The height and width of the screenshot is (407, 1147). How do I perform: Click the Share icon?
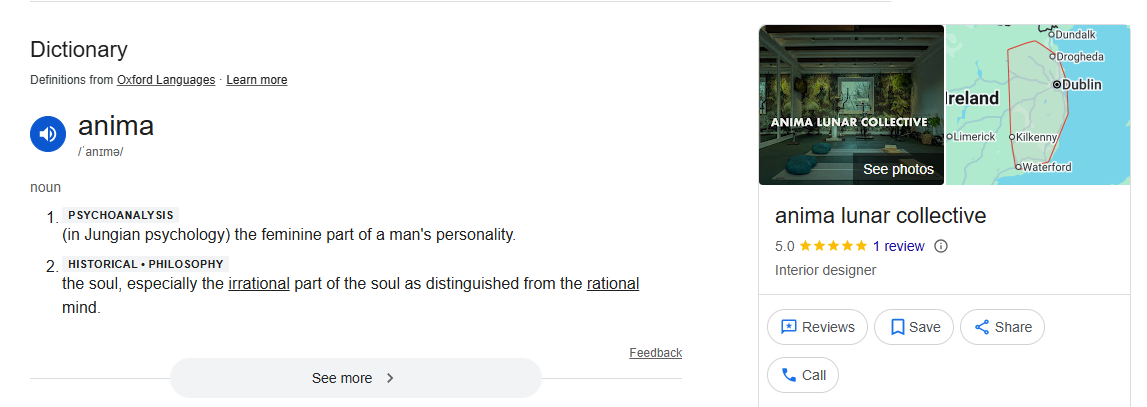coord(982,327)
